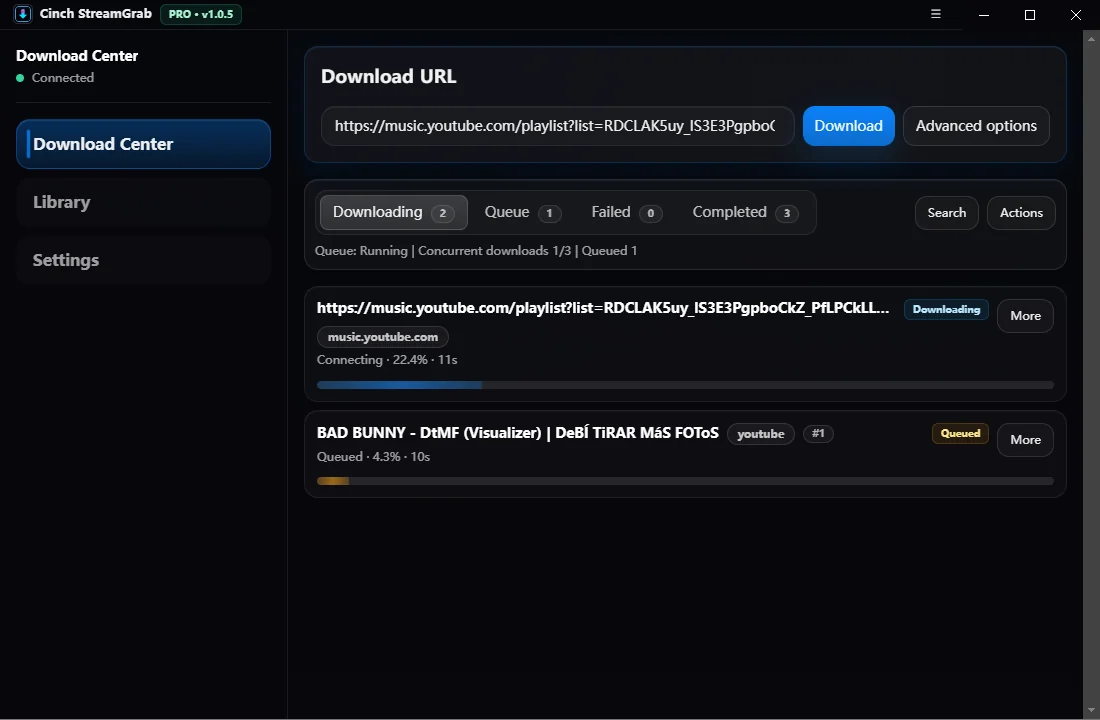Open Advanced options
Screen dimensions: 1100x720
[x=976, y=126]
